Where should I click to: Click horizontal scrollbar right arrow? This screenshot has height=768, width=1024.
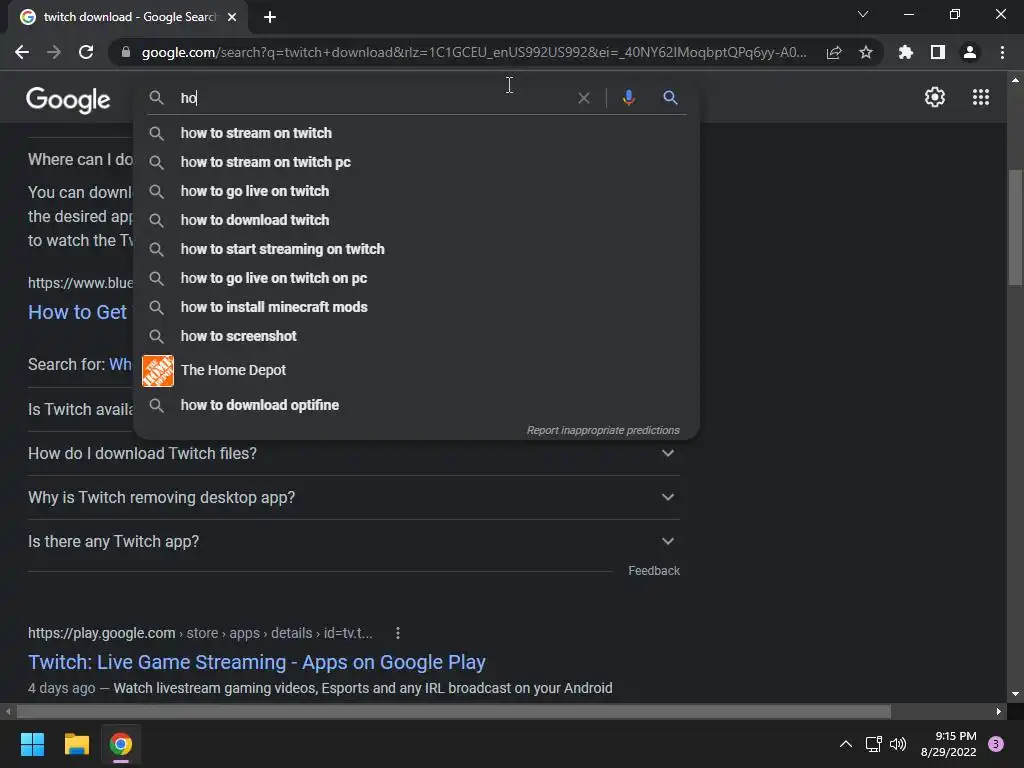[x=999, y=711]
